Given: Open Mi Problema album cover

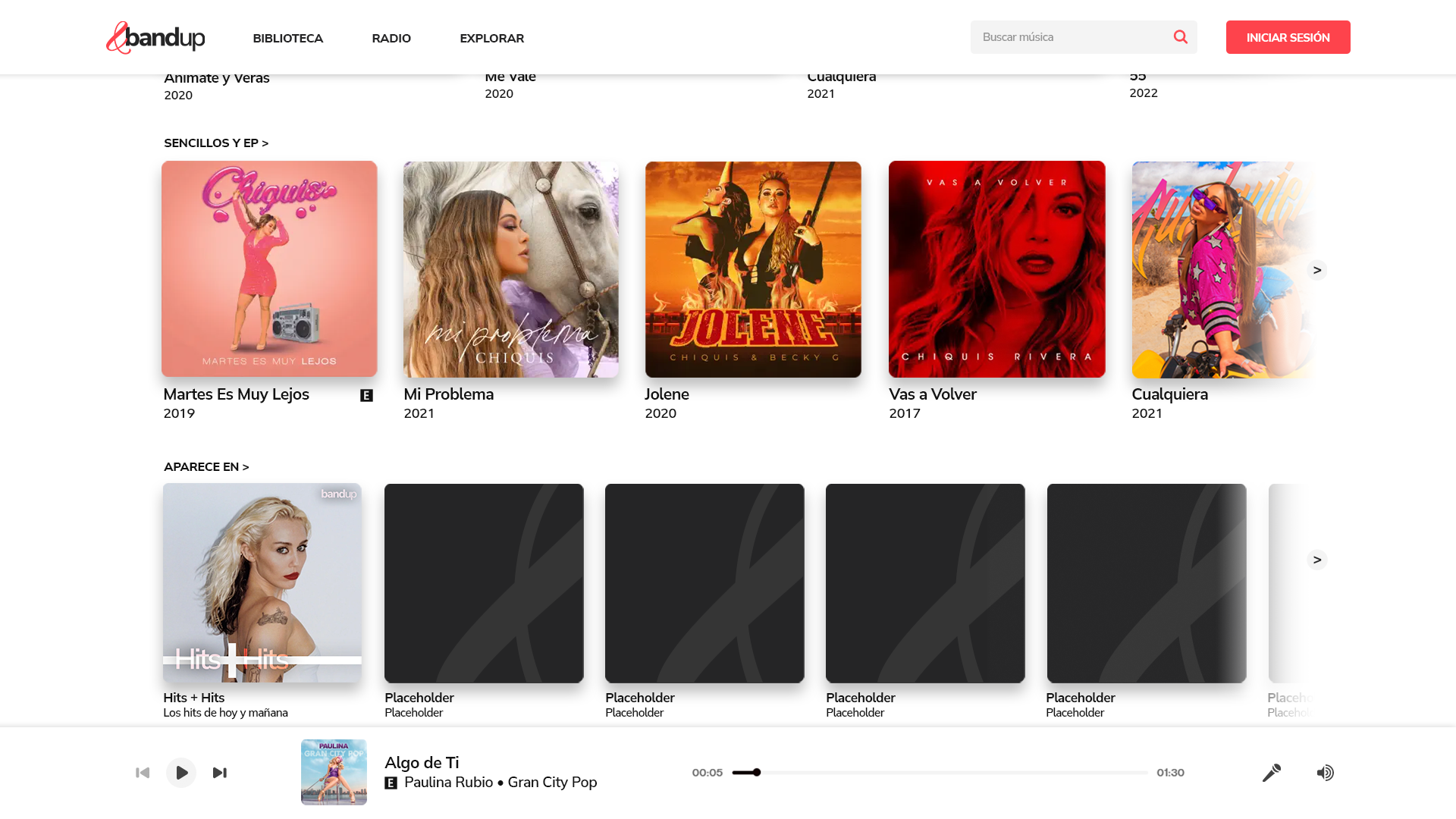Looking at the screenshot, I should (x=511, y=269).
